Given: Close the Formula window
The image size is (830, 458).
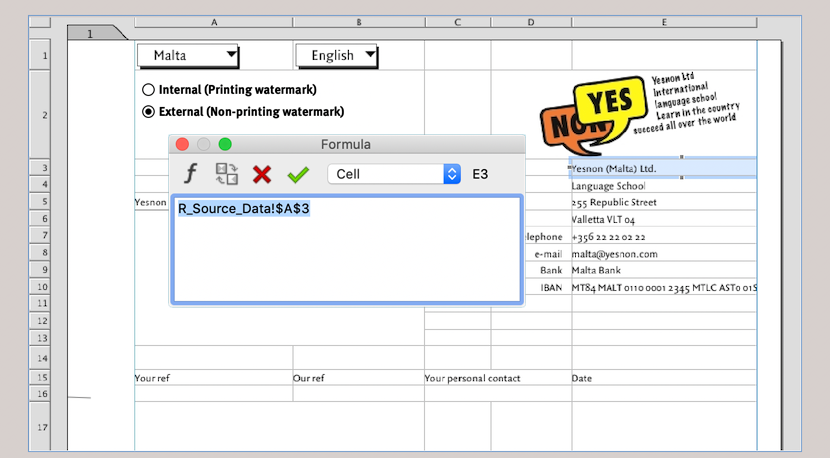Looking at the screenshot, I should click(182, 144).
